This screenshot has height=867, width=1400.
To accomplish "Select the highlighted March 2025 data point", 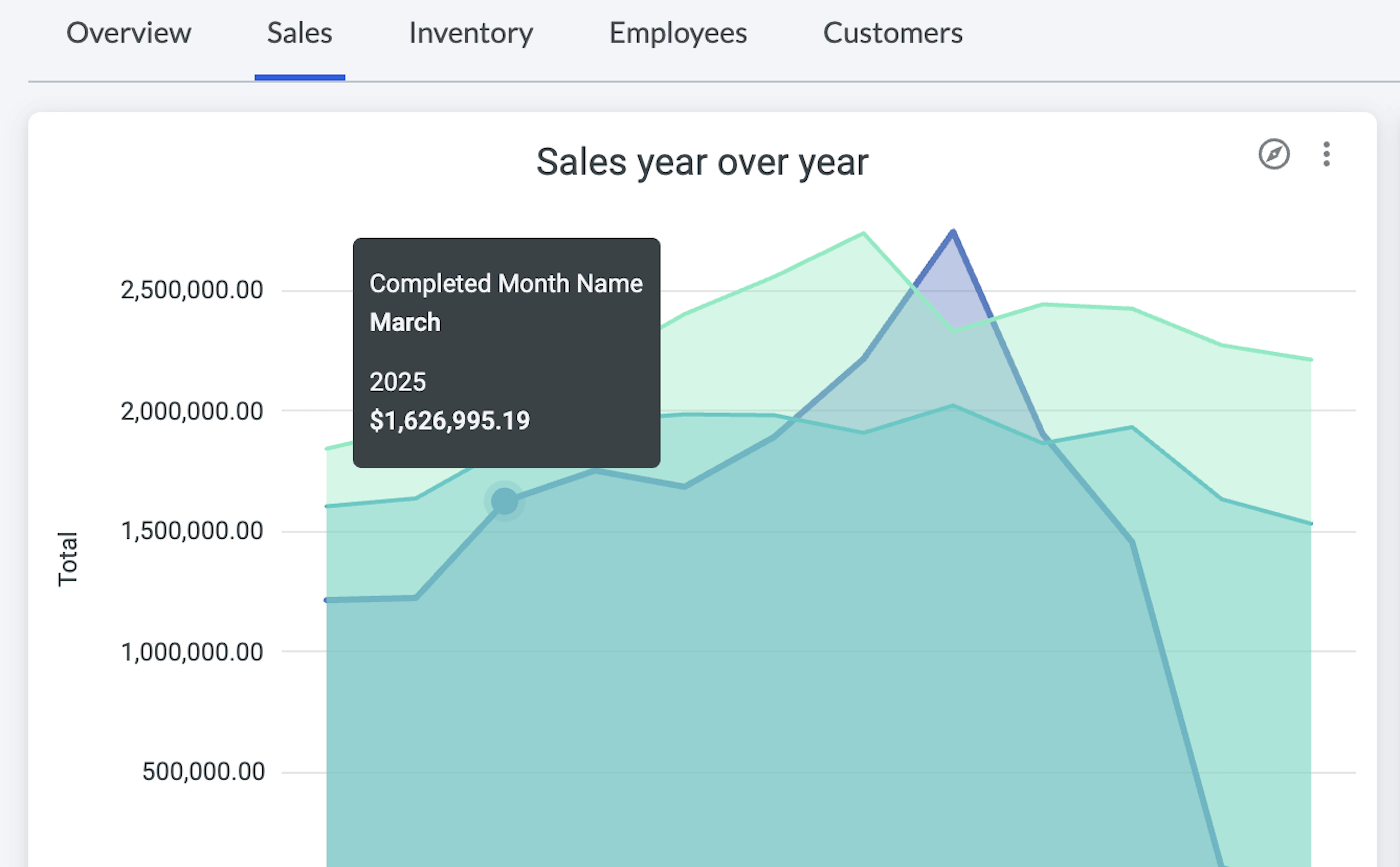I will click(504, 501).
